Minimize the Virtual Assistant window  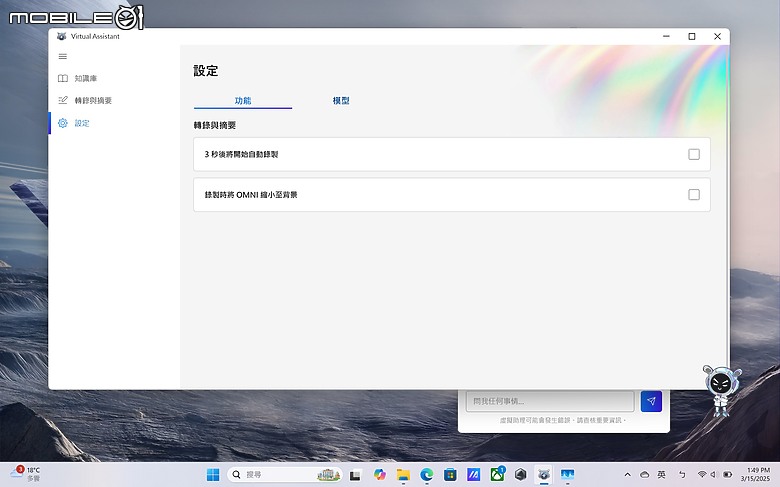[666, 36]
